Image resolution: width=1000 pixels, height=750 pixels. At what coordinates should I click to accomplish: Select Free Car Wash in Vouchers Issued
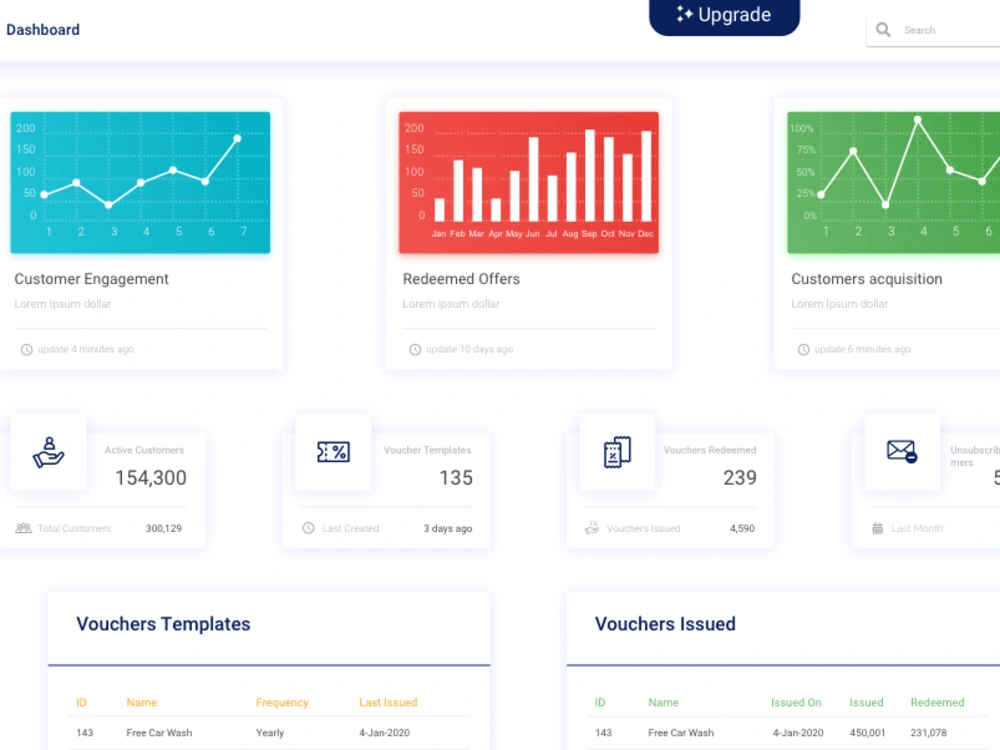(x=680, y=733)
